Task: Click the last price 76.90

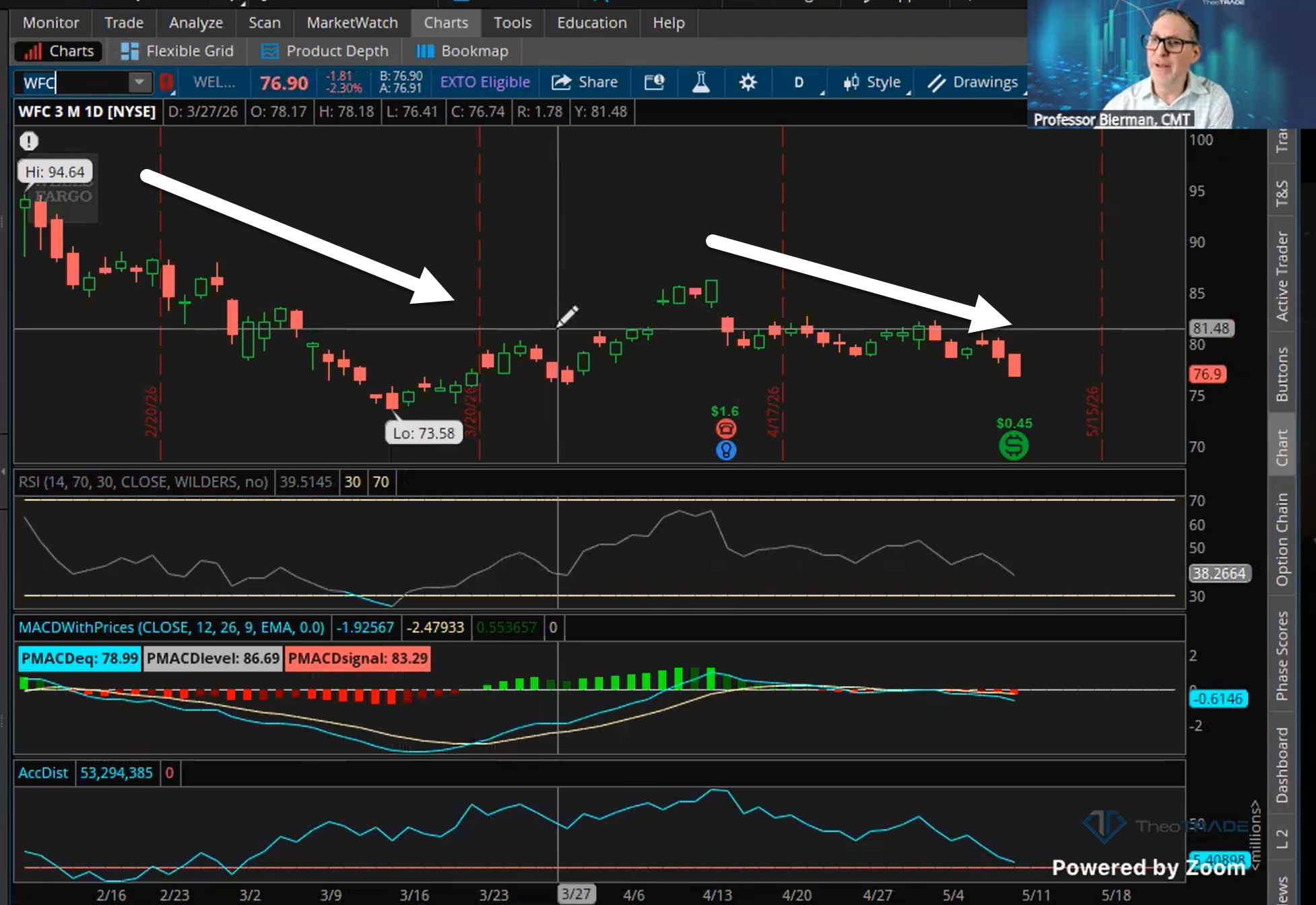Action: [284, 83]
